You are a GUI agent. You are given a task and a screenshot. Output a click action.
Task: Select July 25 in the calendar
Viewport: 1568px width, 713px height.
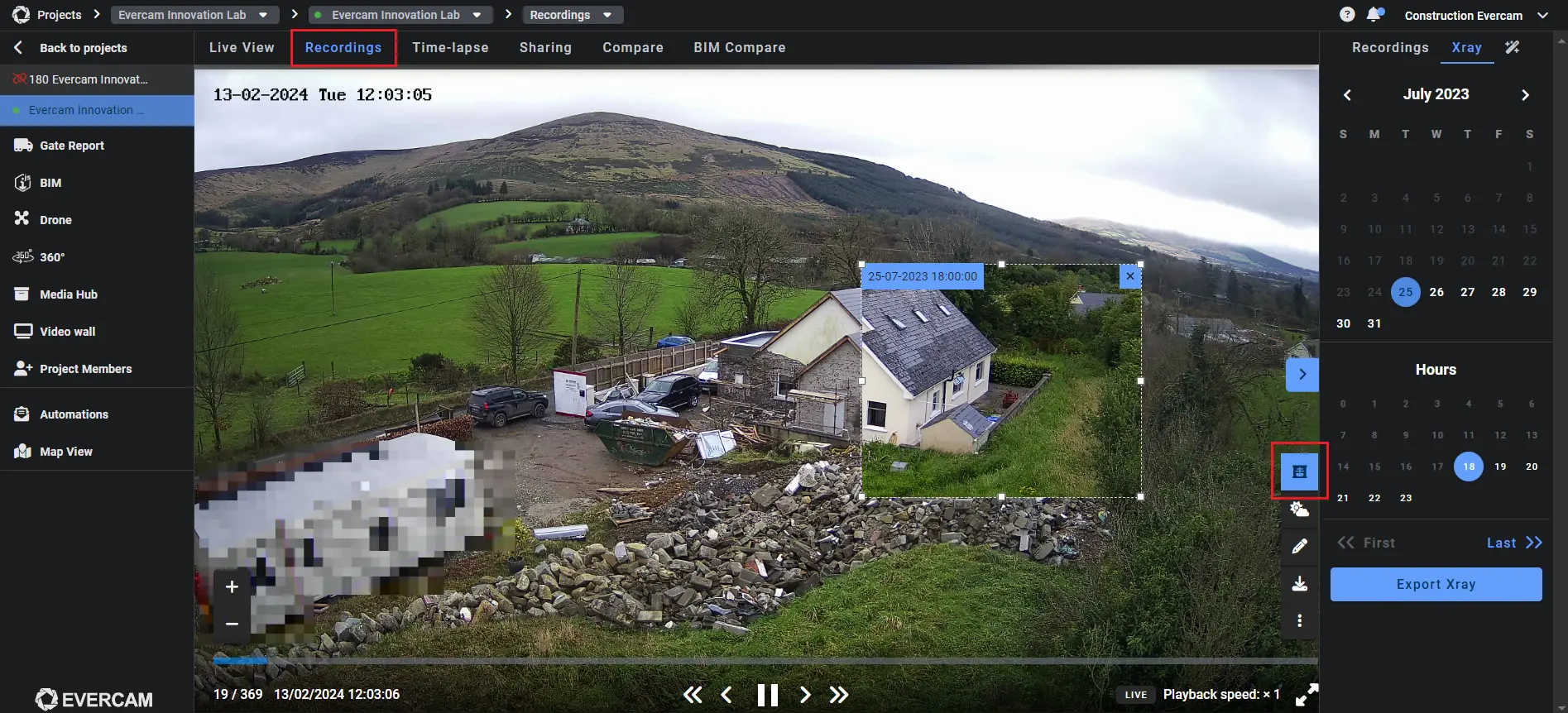1405,292
